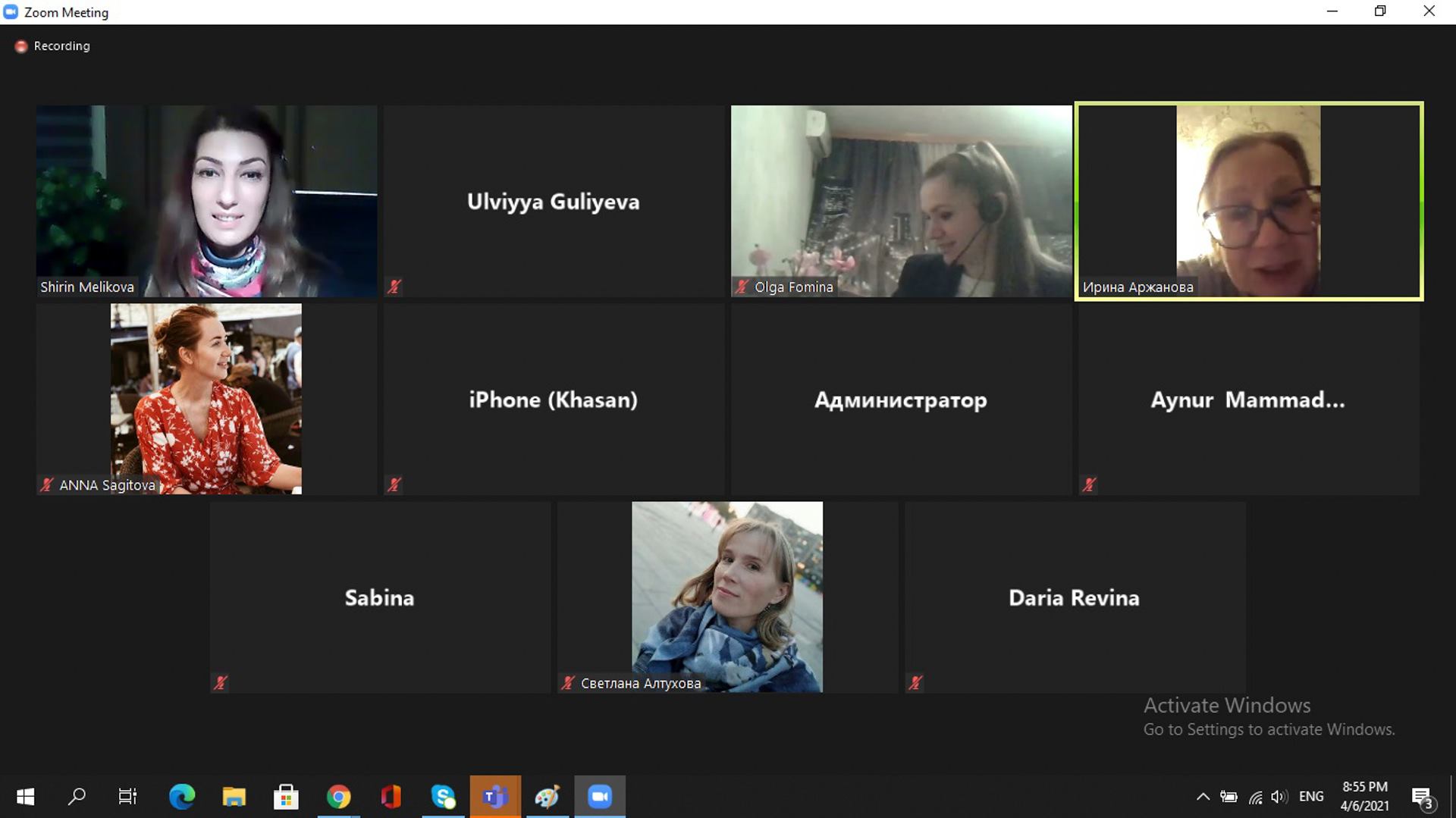Click Sabina's muted microphone icon
The width and height of the screenshot is (1456, 818).
pos(221,683)
